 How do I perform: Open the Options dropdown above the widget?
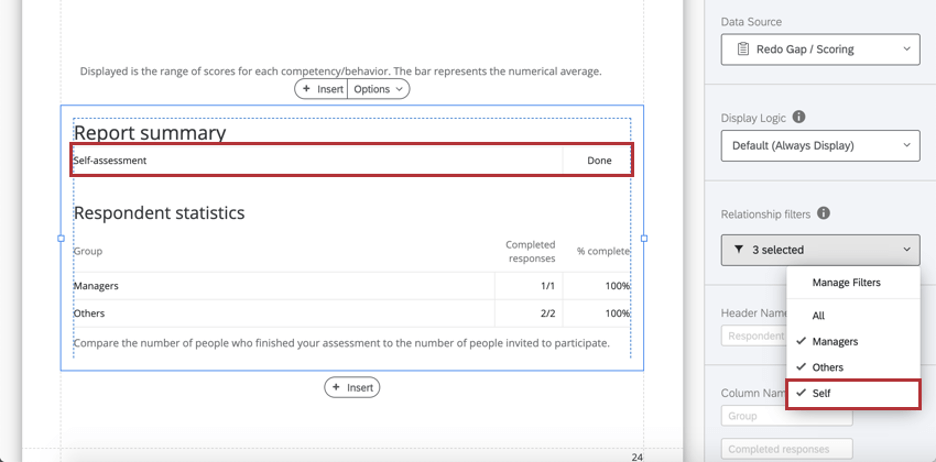pyautogui.click(x=378, y=89)
